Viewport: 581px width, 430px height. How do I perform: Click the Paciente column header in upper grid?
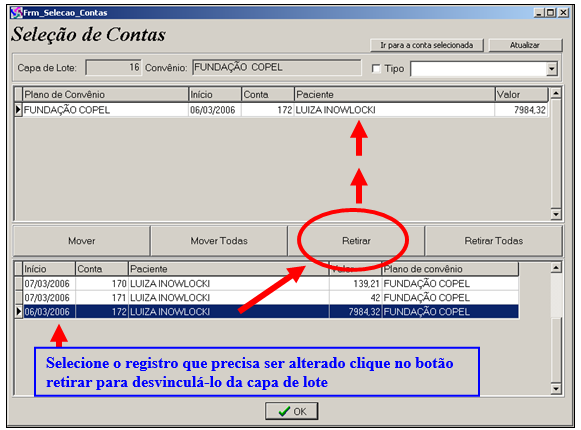pos(395,95)
